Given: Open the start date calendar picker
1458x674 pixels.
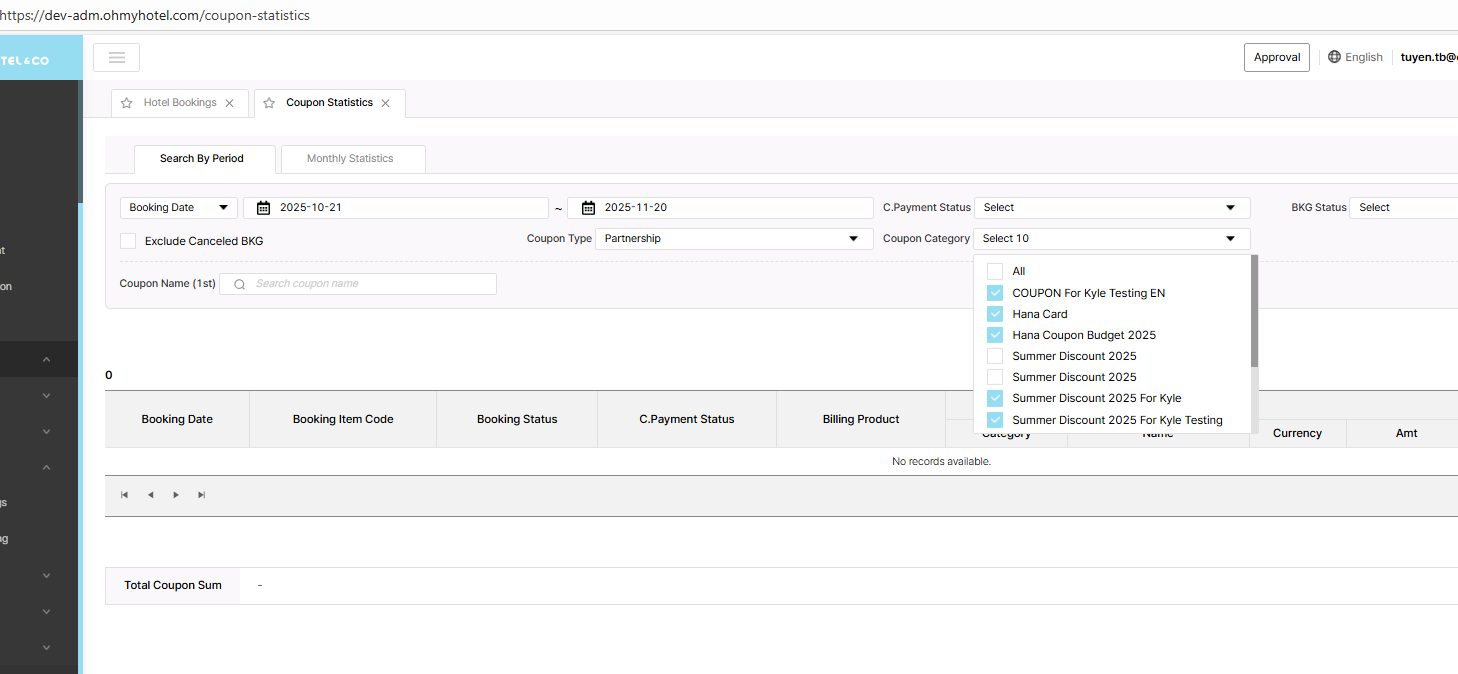Looking at the screenshot, I should pos(264,208).
